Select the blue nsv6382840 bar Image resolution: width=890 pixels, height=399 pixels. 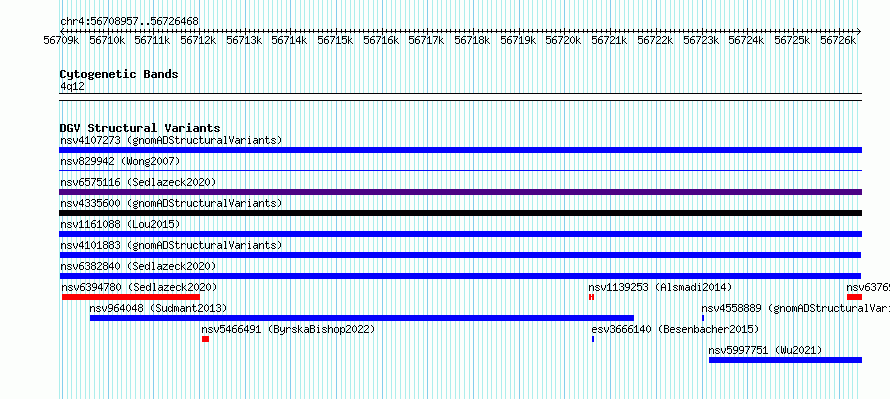(x=460, y=276)
